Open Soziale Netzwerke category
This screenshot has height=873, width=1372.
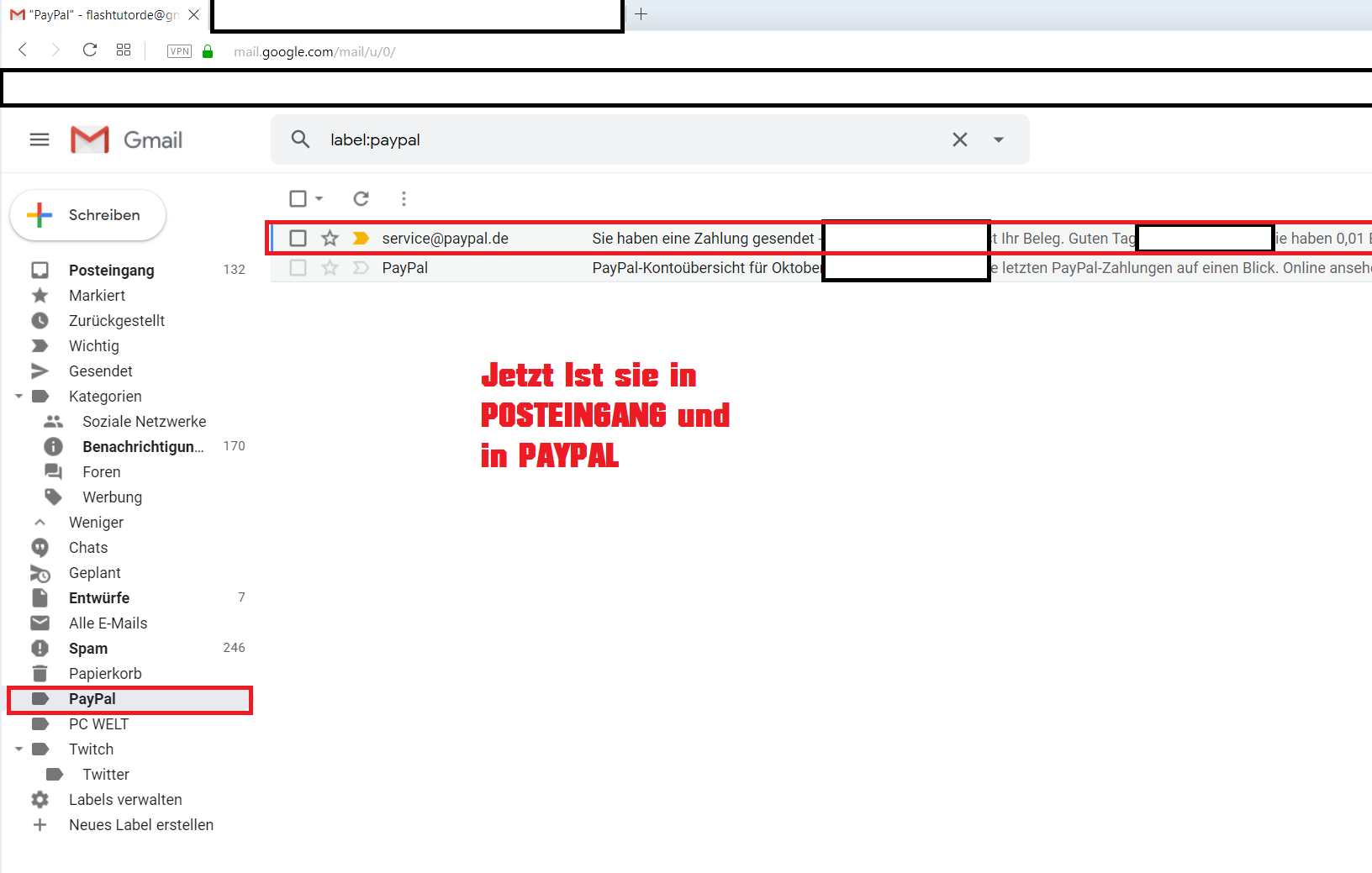coord(144,421)
